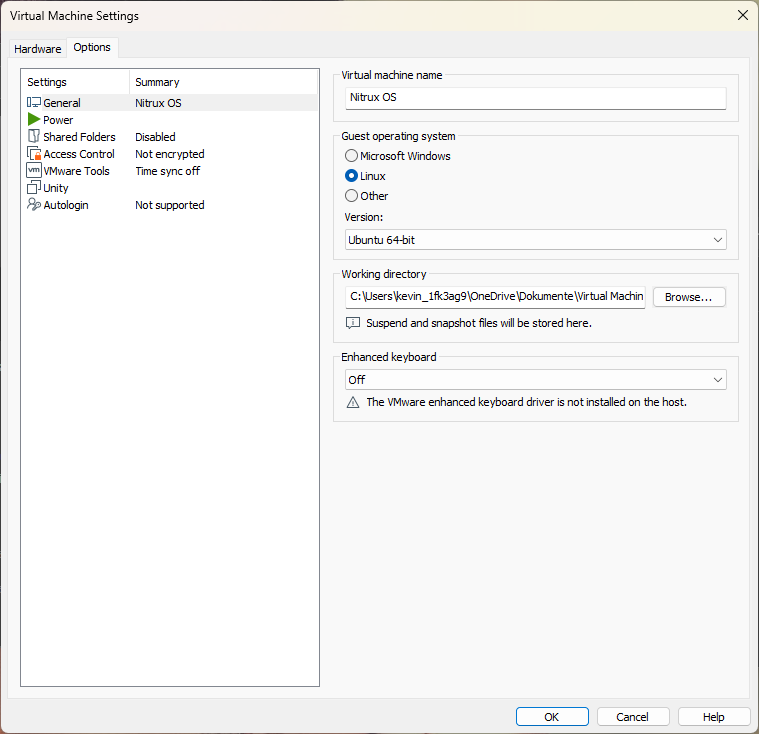This screenshot has width=759, height=734.
Task: Click Browse for working directory
Action: [x=689, y=297]
